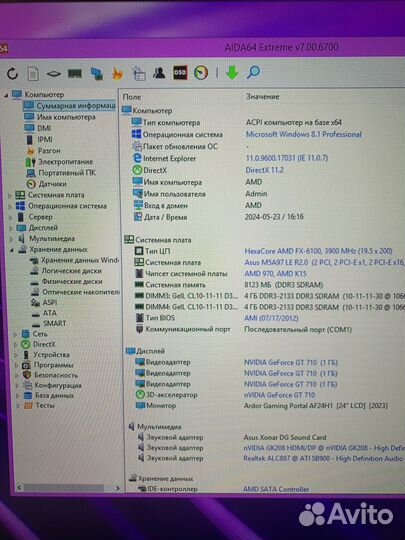Viewport: 405px width, 540px height.
Task: Click the Значение column header
Action: point(262,96)
